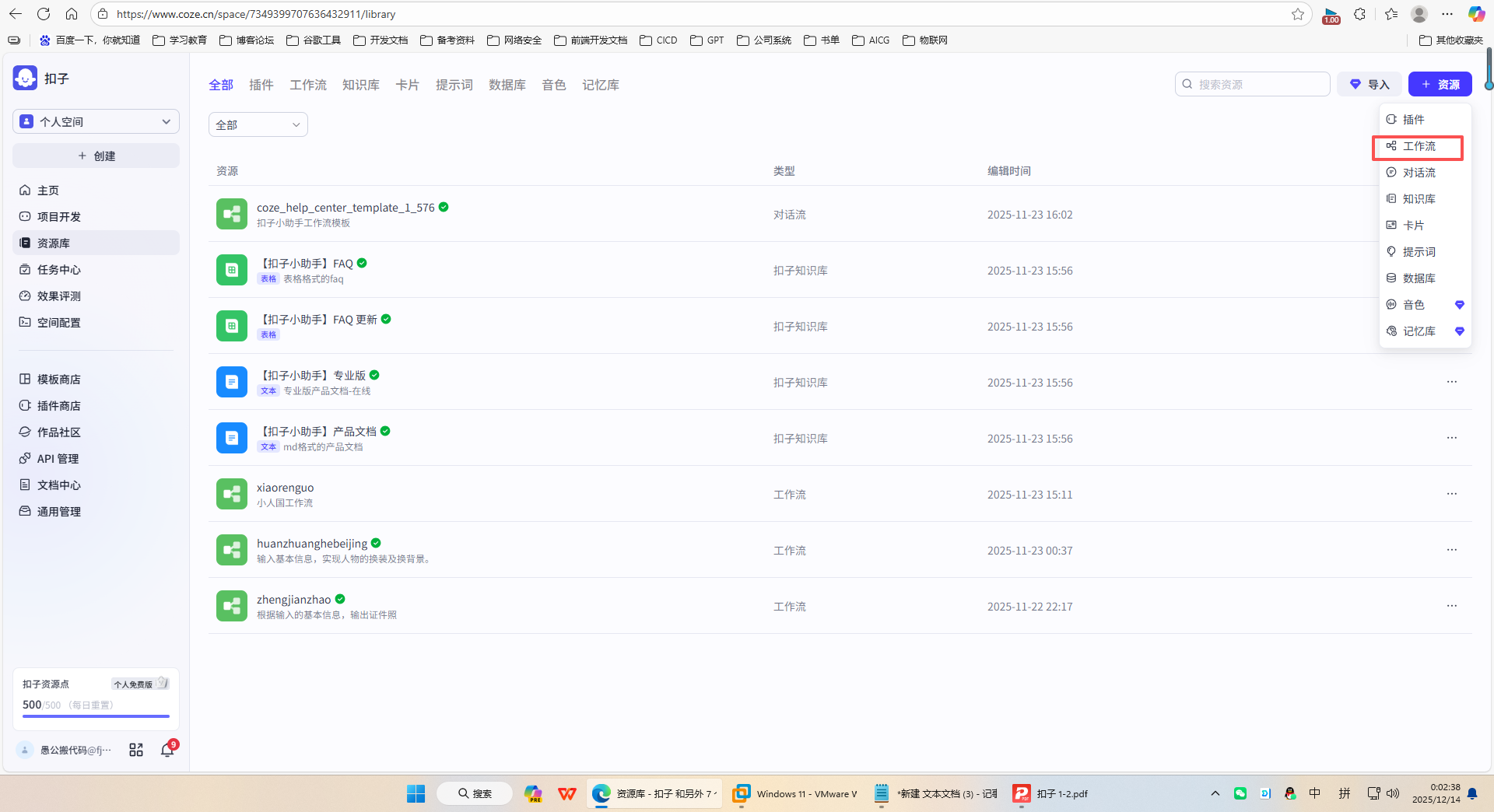Image resolution: width=1494 pixels, height=812 pixels.
Task: Open 项目开发 in the sidebar
Action: (x=96, y=217)
